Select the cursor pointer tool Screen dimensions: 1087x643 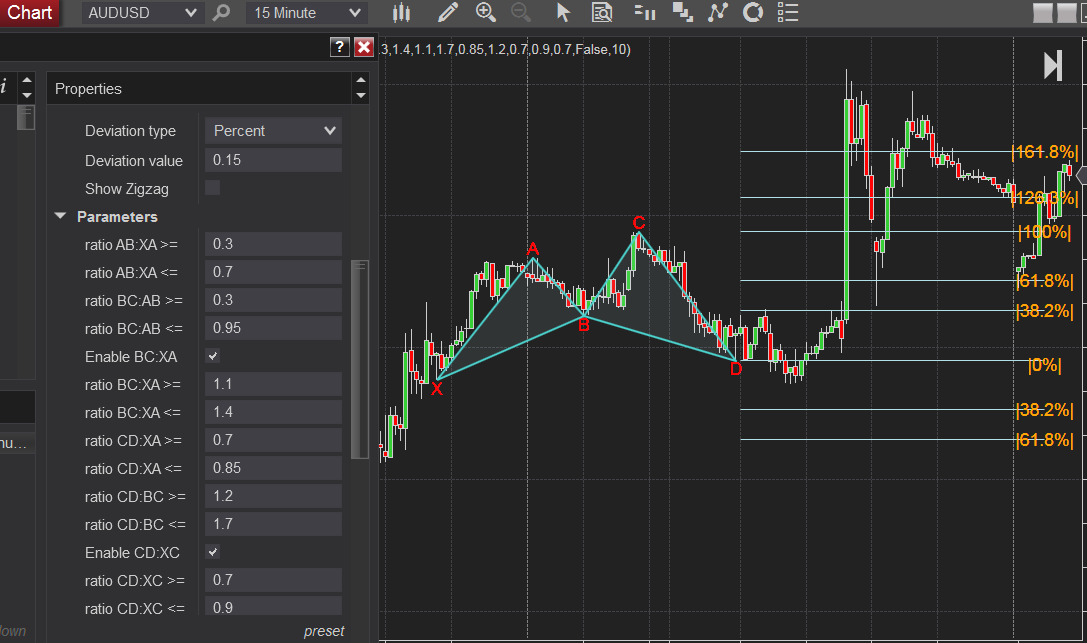click(x=563, y=12)
